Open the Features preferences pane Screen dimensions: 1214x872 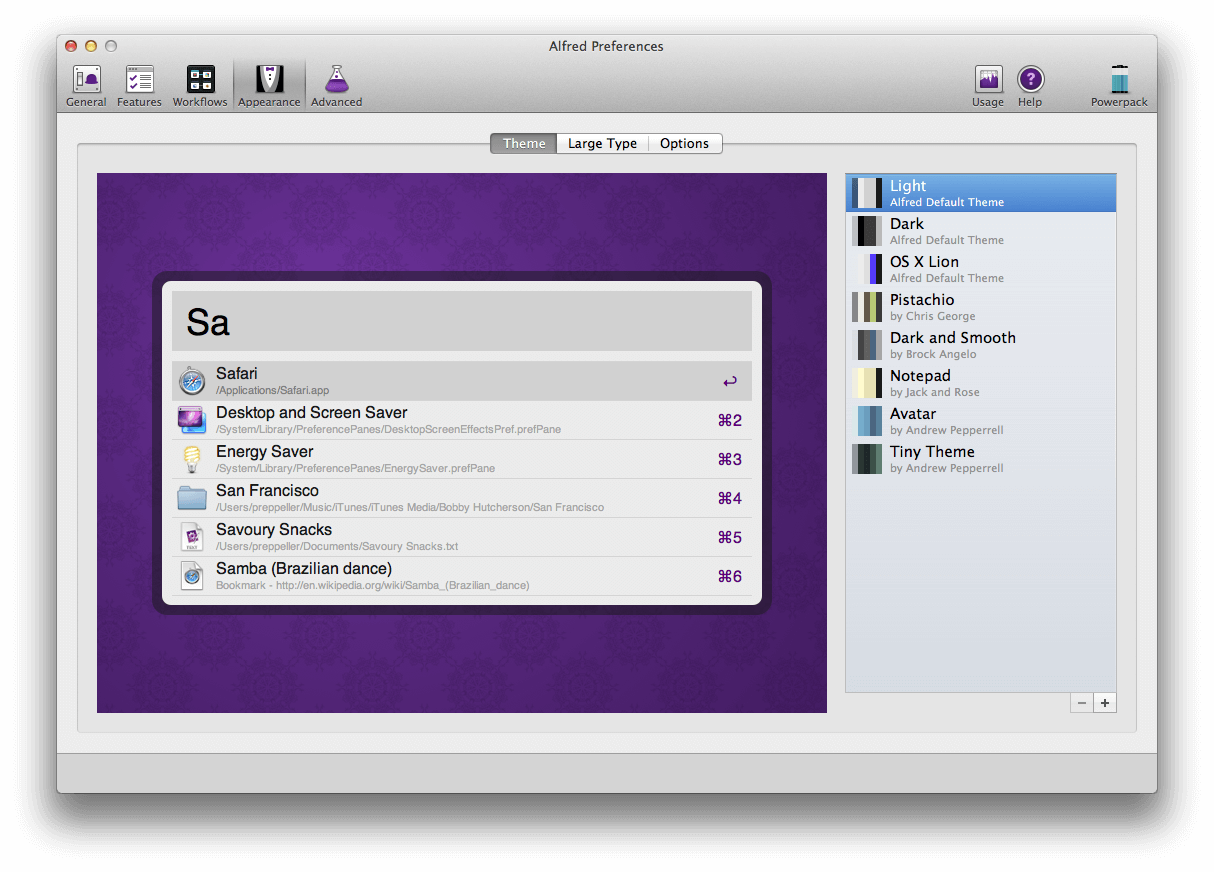[x=139, y=84]
